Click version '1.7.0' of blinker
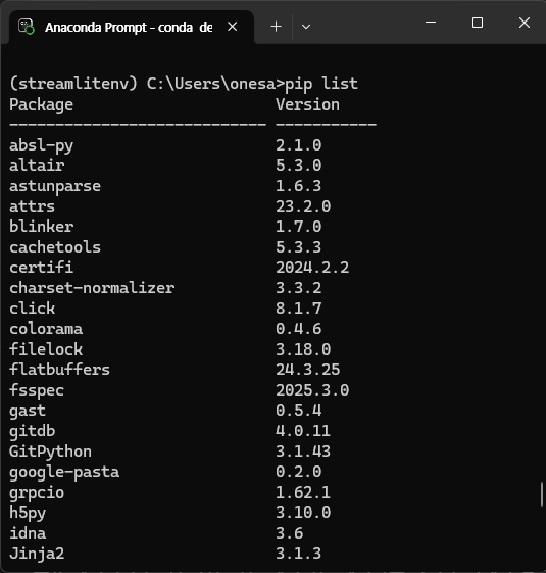The image size is (546, 573). [x=299, y=227]
